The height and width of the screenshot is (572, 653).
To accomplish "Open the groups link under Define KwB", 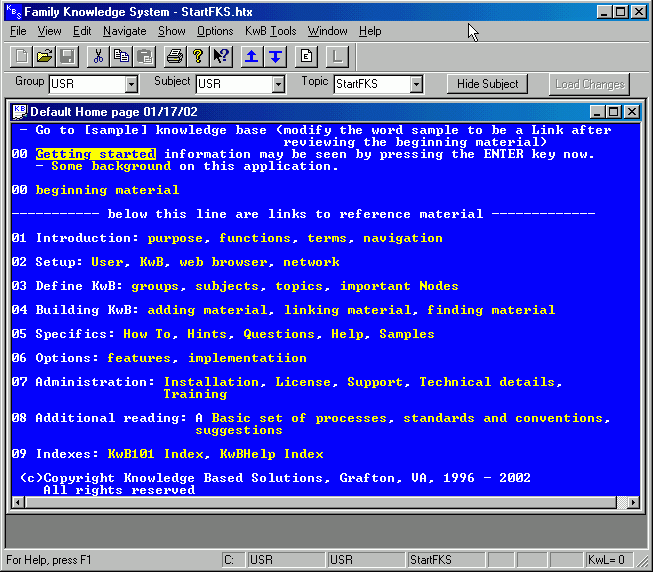I will [x=155, y=286].
